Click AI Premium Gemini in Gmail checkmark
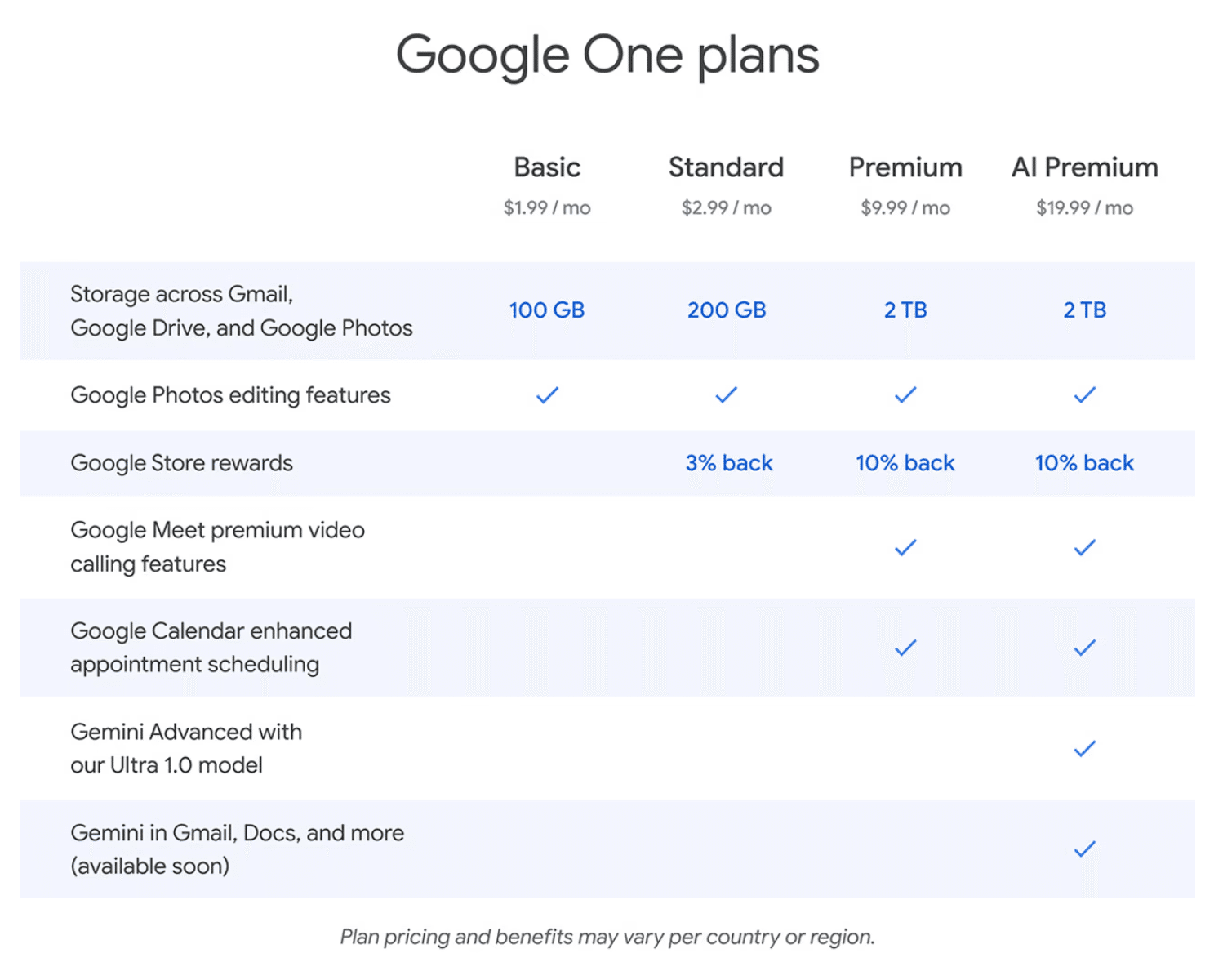 [1084, 849]
